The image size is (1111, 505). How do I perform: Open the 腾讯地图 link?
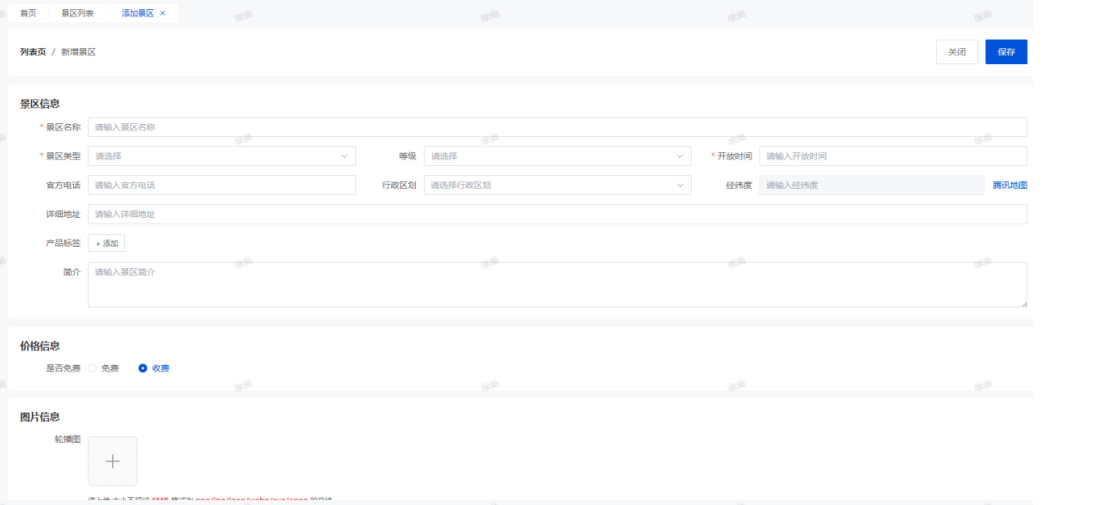point(1009,185)
